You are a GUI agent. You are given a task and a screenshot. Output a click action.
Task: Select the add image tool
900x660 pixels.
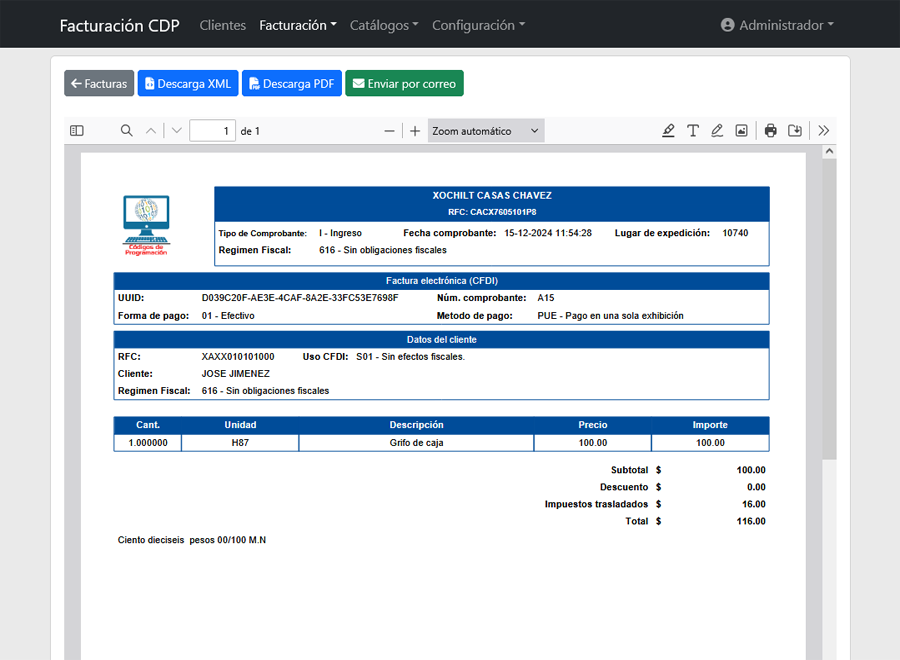741,131
